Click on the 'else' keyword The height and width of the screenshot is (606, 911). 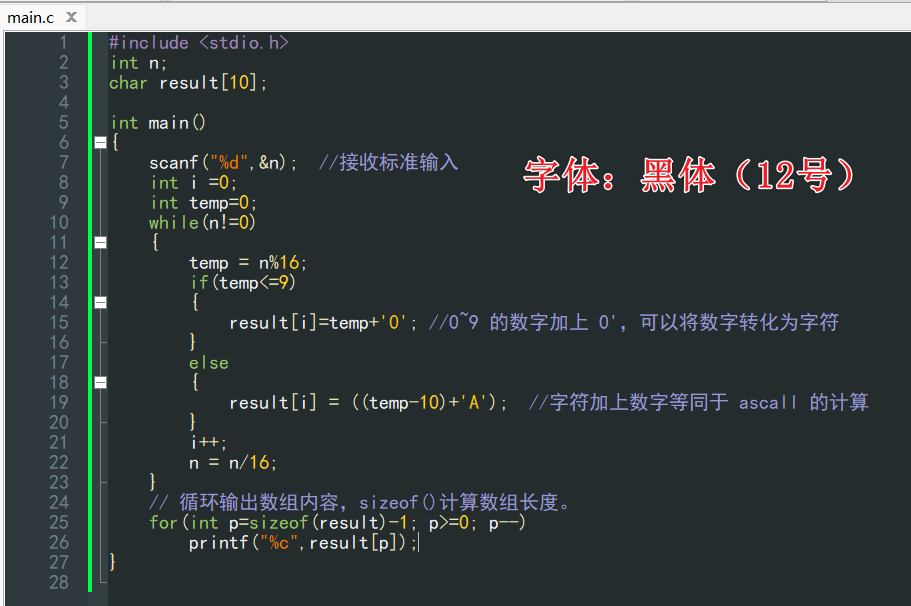click(x=209, y=363)
